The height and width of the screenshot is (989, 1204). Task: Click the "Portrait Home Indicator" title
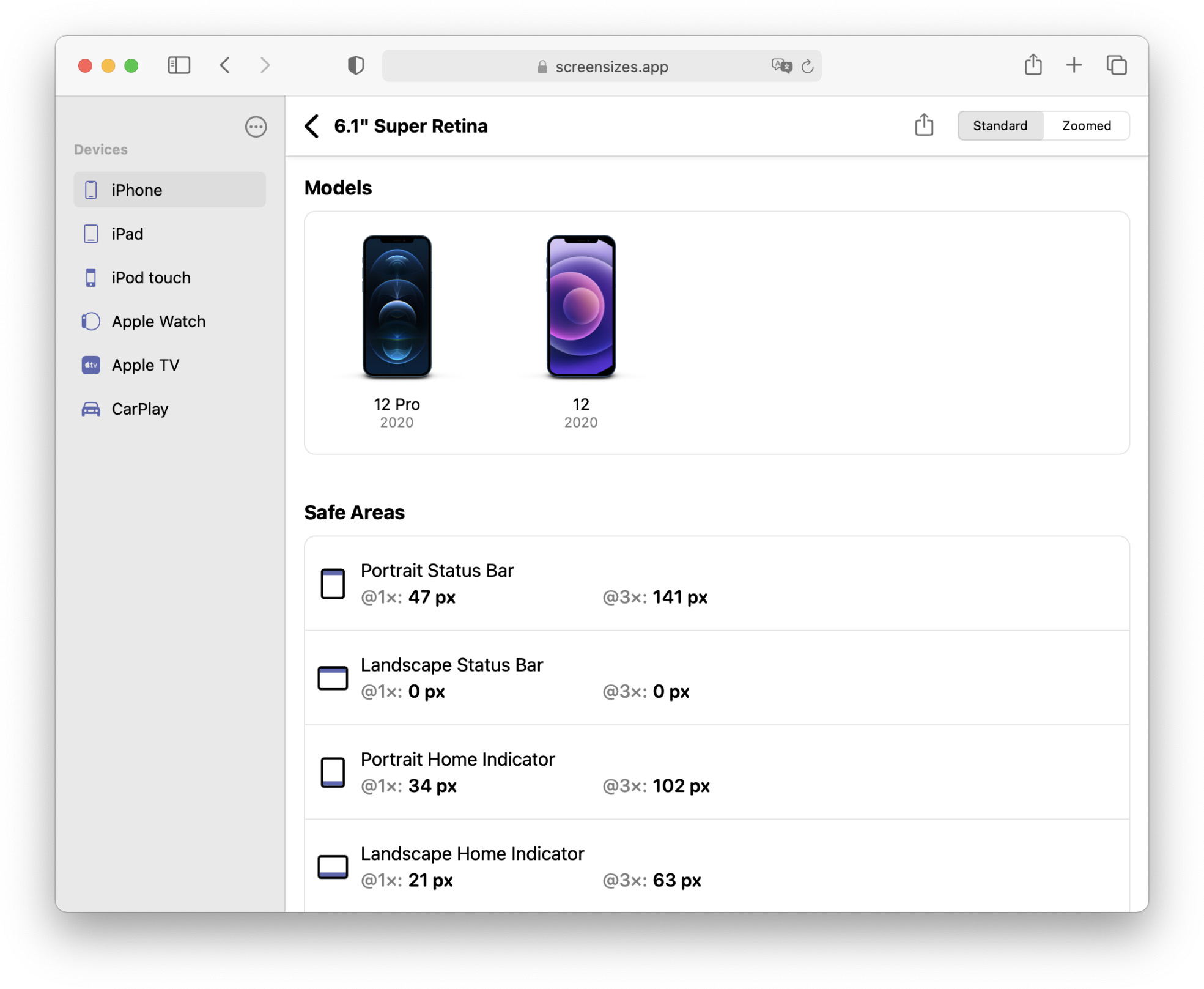coord(458,760)
